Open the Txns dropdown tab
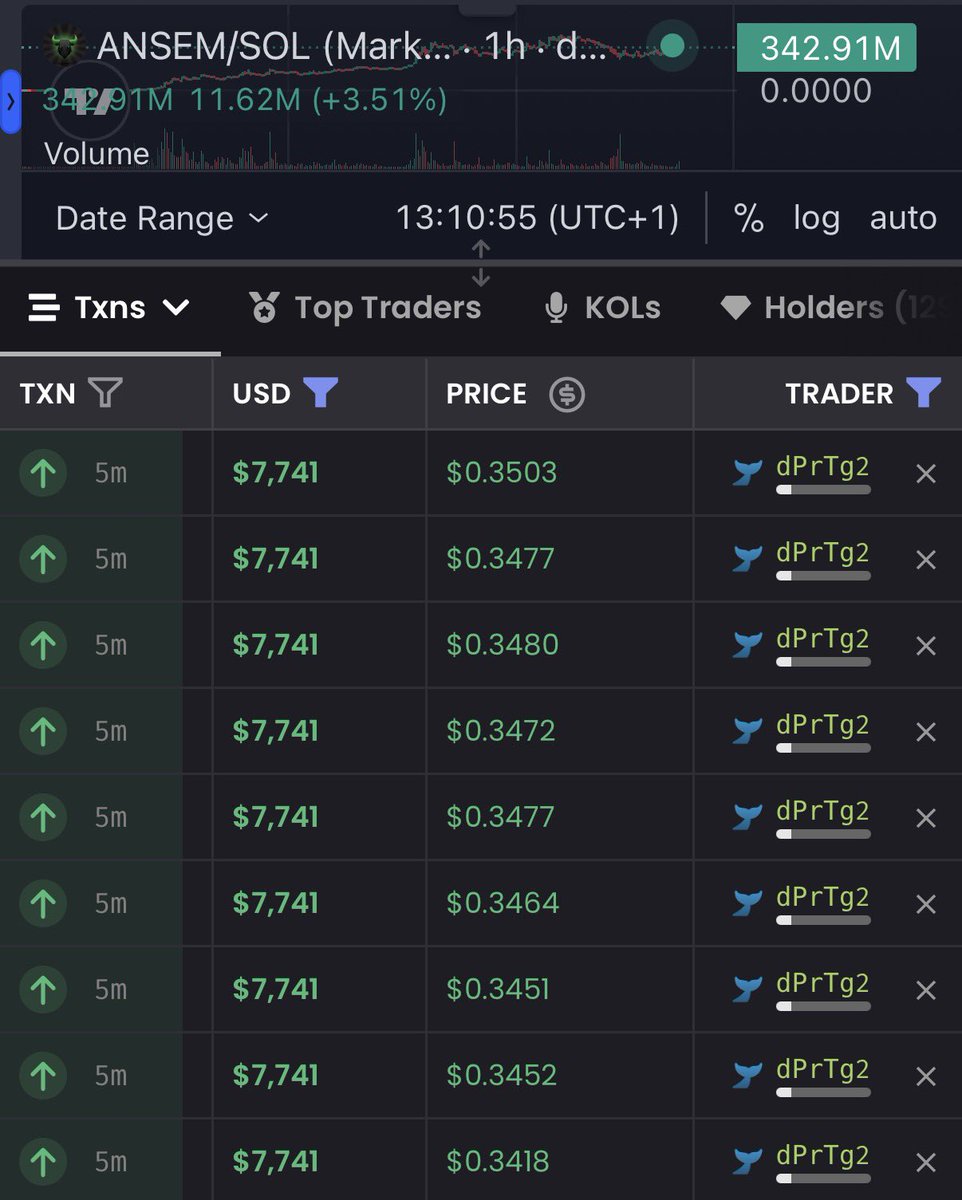This screenshot has height=1200, width=962. (109, 308)
